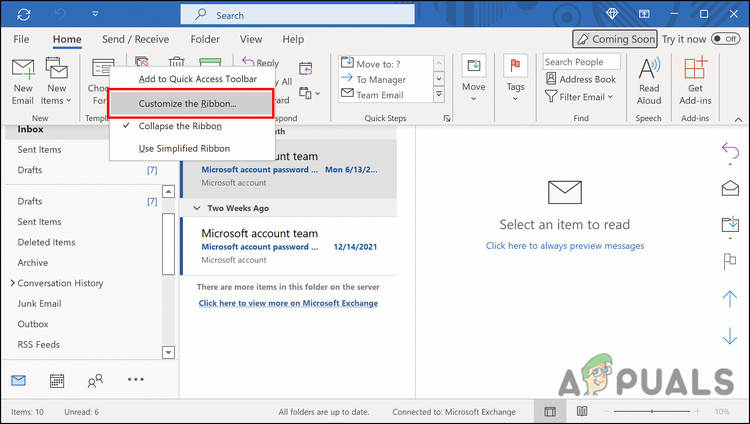Expand the Quick Steps gallery more arrow

click(439, 94)
